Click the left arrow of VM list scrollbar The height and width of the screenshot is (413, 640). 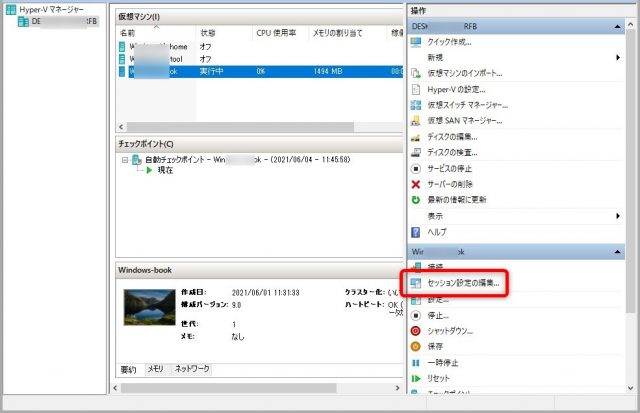[121, 127]
